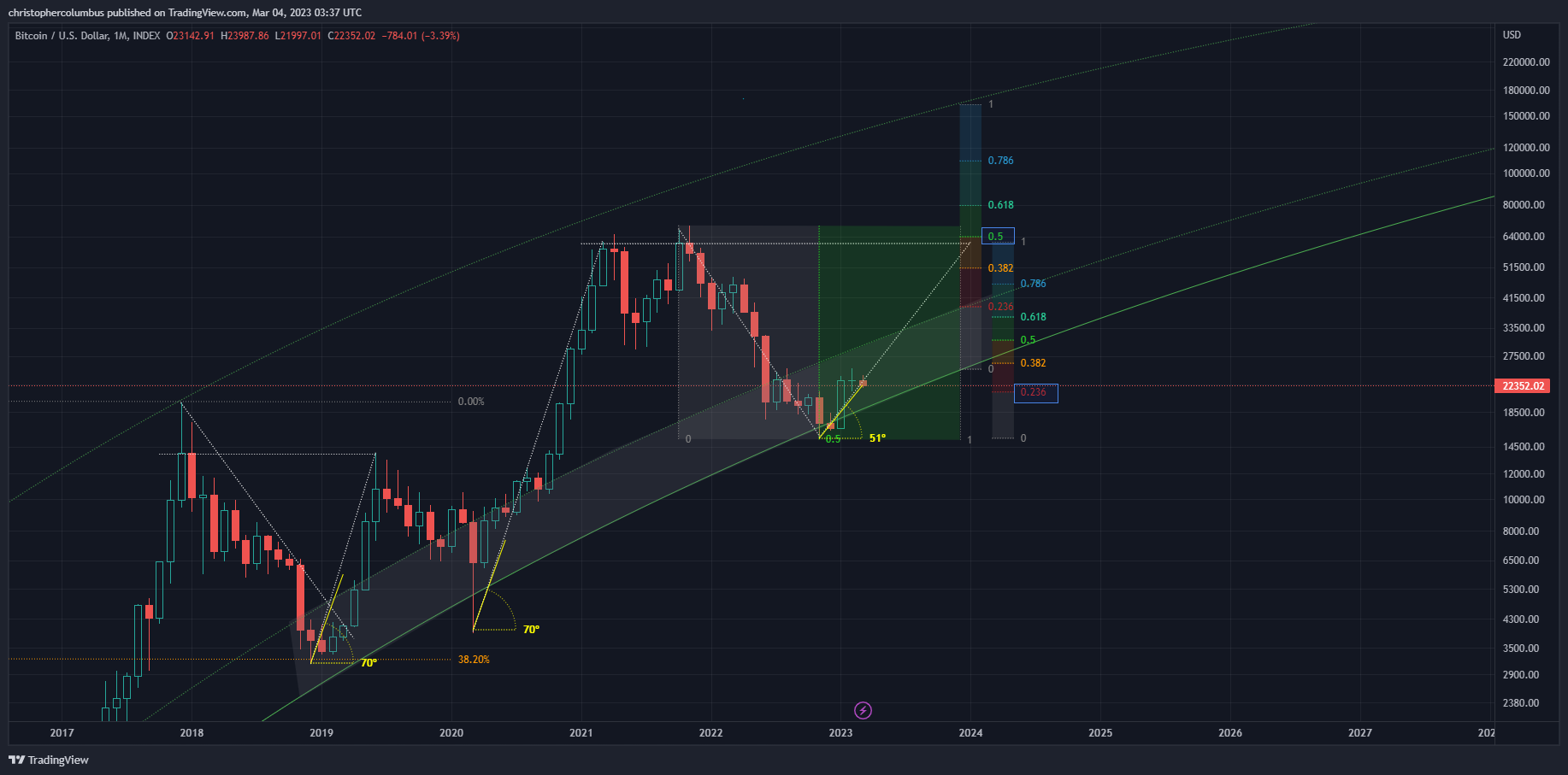Viewport: 1568px width, 775px height.
Task: Click the USD currency label
Action: (x=1512, y=35)
